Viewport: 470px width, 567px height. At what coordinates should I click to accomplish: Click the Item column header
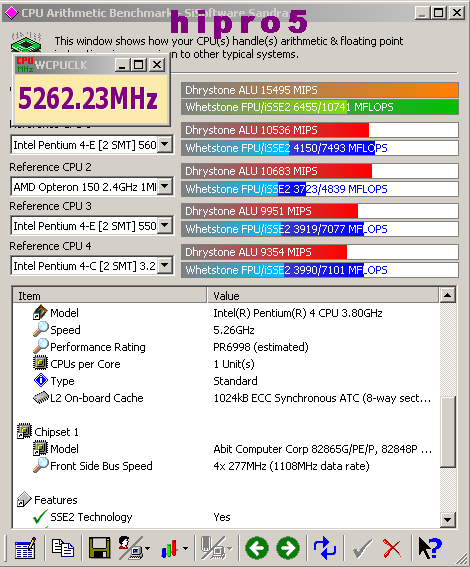[x=110, y=295]
